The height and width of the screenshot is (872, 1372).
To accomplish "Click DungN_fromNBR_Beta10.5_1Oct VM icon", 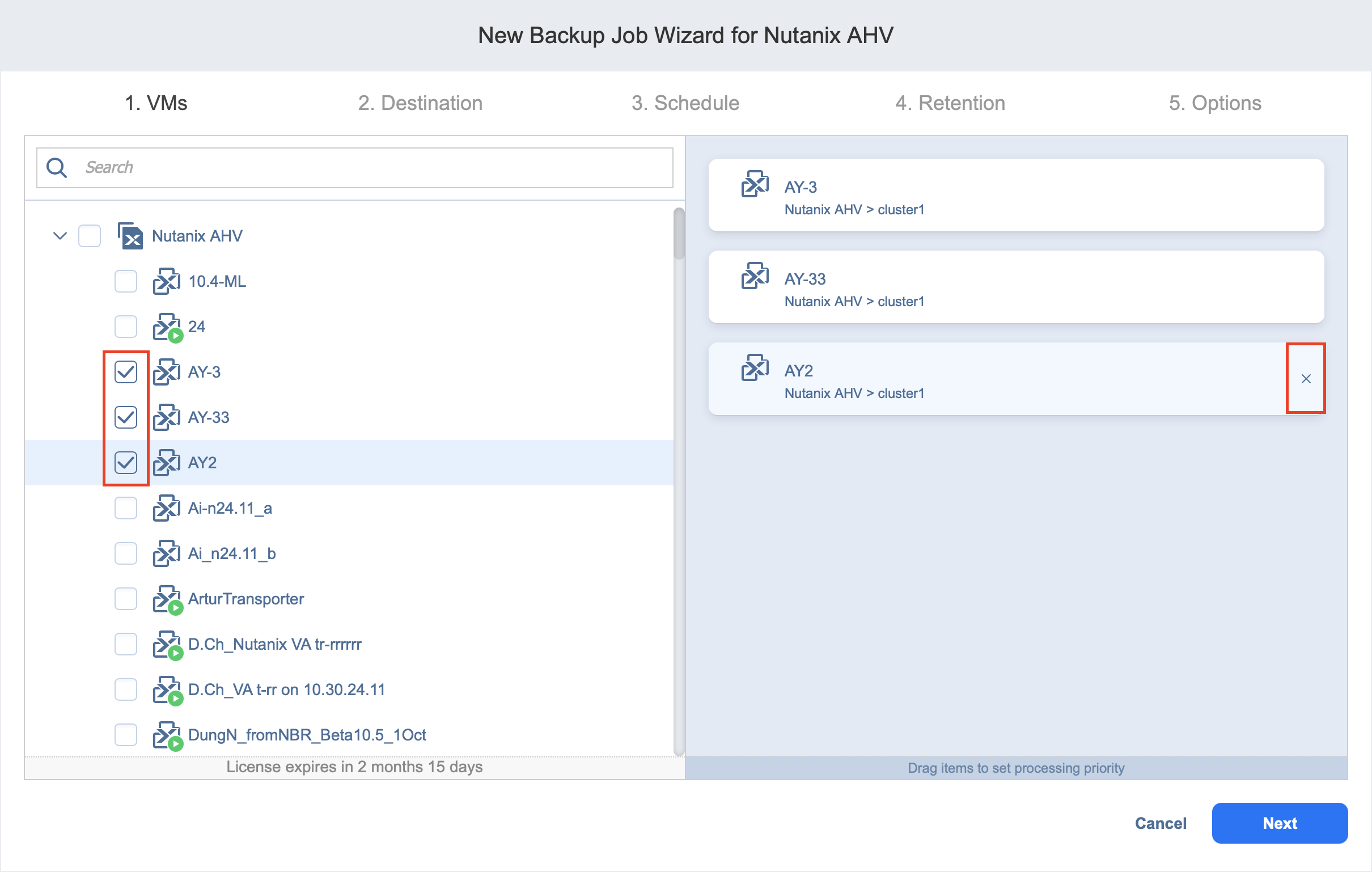I will [166, 735].
